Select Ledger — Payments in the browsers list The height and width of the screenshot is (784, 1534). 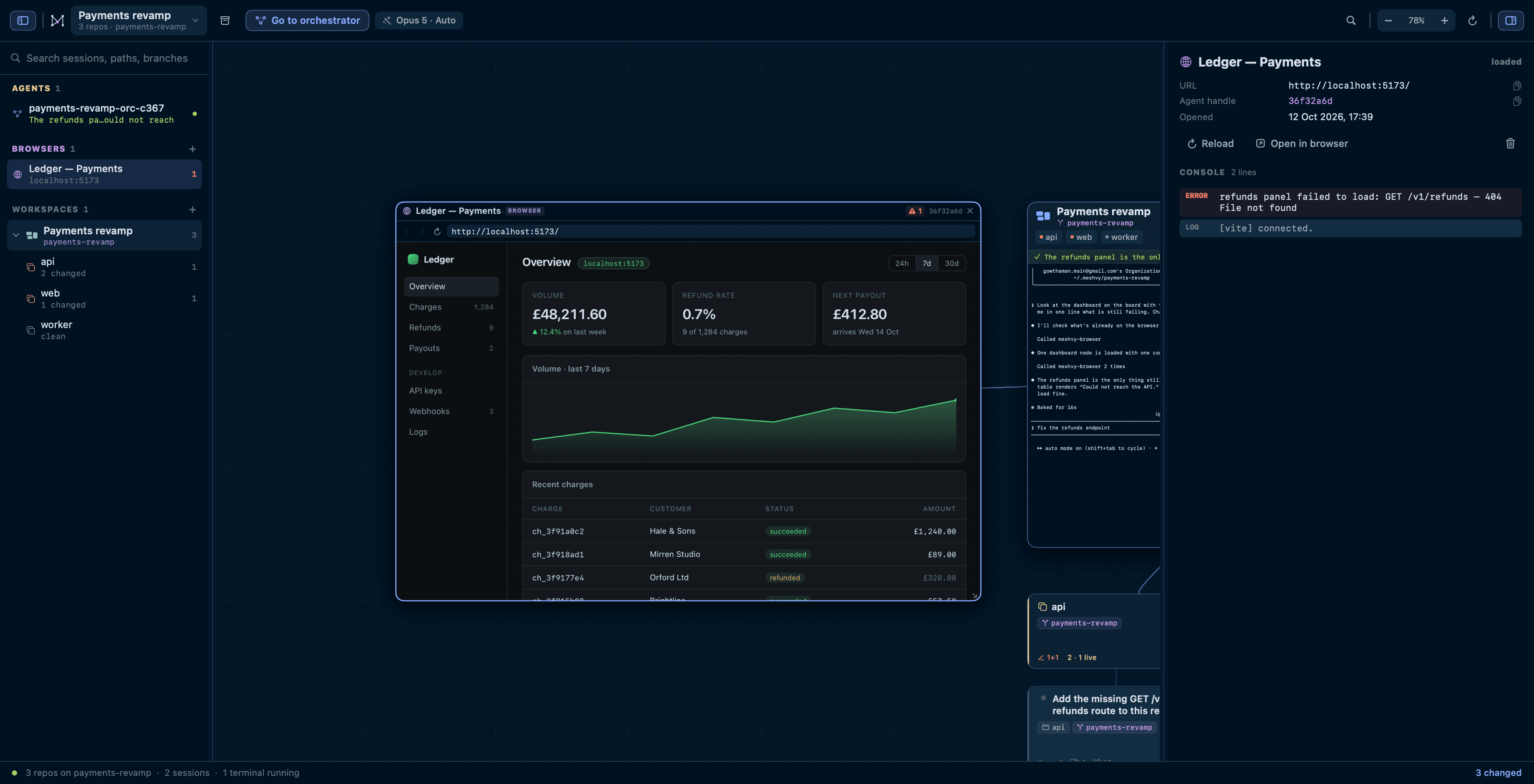(104, 174)
